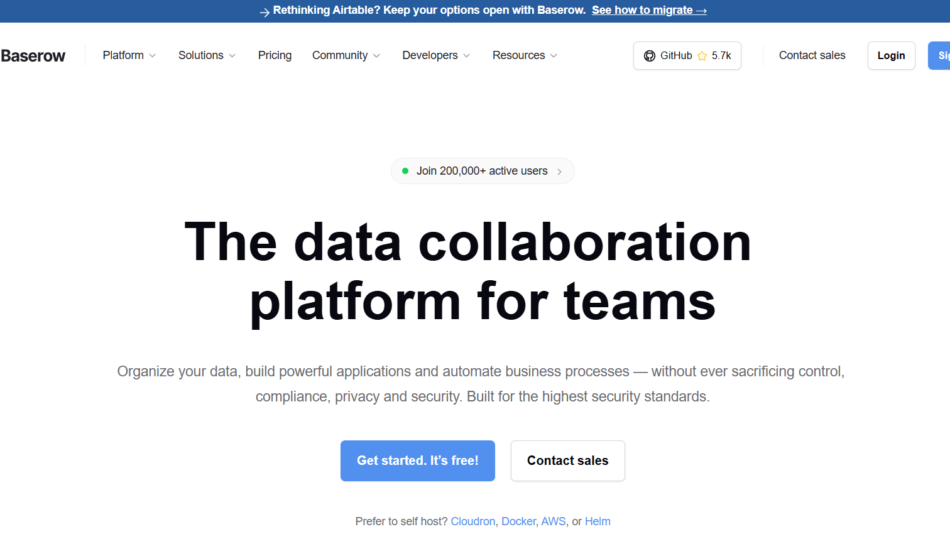Open the AWS self-host link

(x=553, y=521)
